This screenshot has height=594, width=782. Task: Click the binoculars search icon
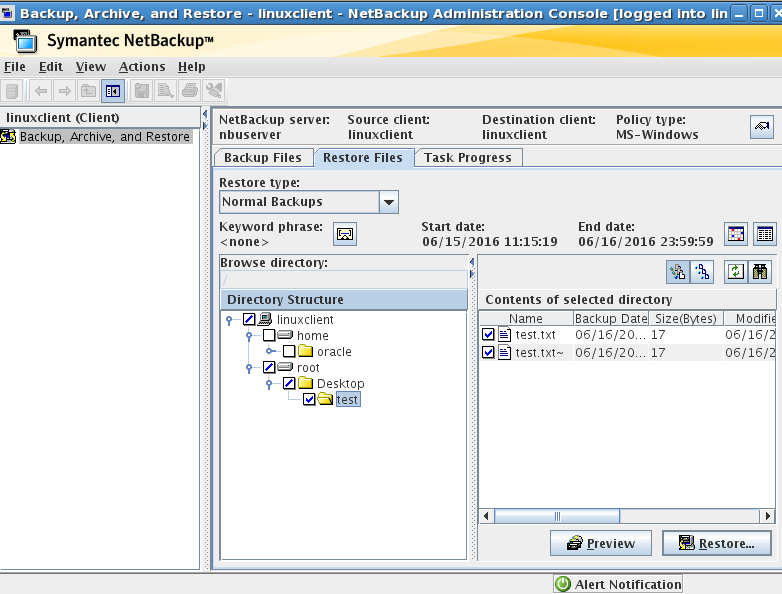pos(760,272)
